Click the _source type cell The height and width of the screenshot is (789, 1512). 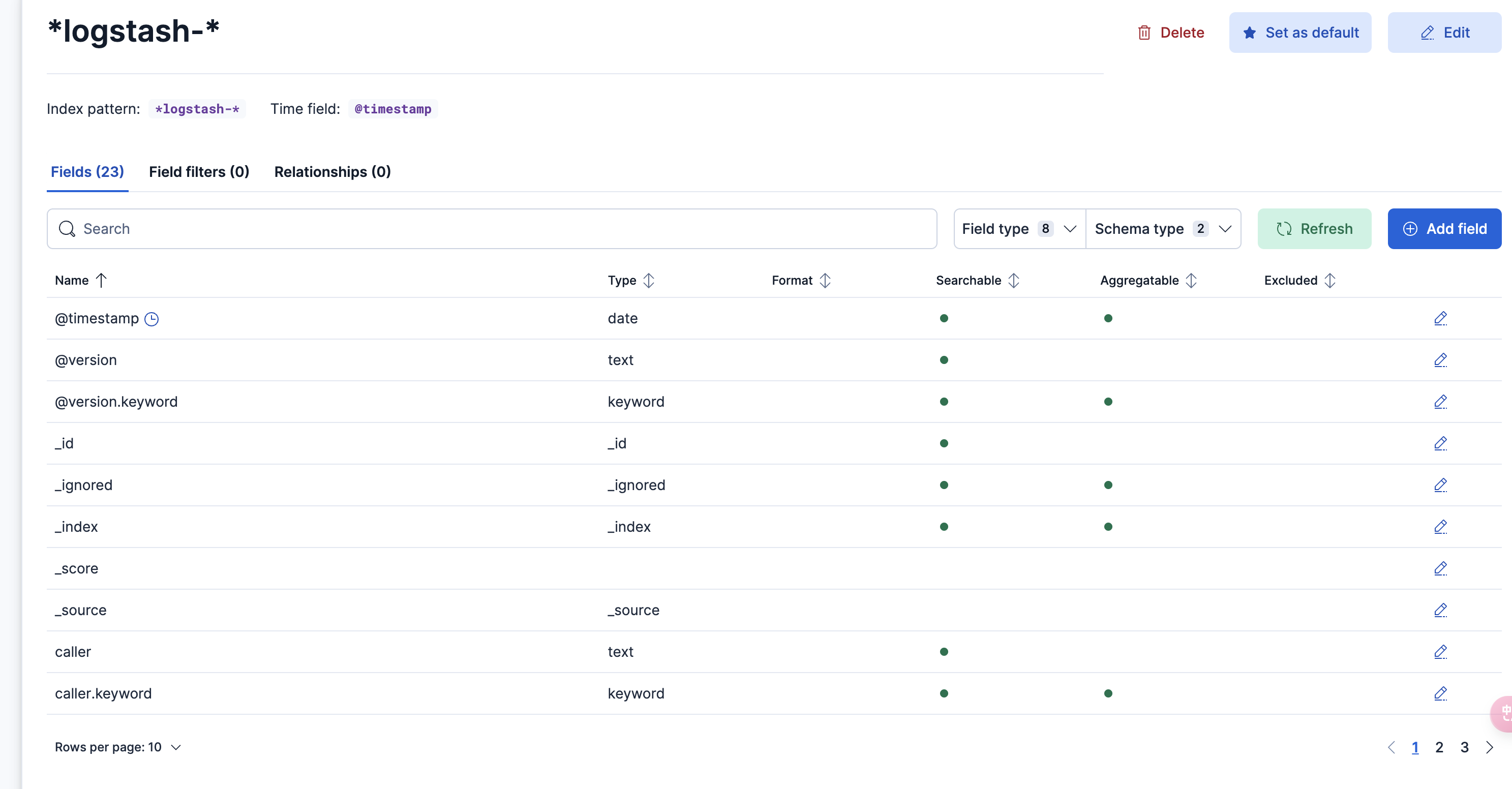click(x=633, y=610)
